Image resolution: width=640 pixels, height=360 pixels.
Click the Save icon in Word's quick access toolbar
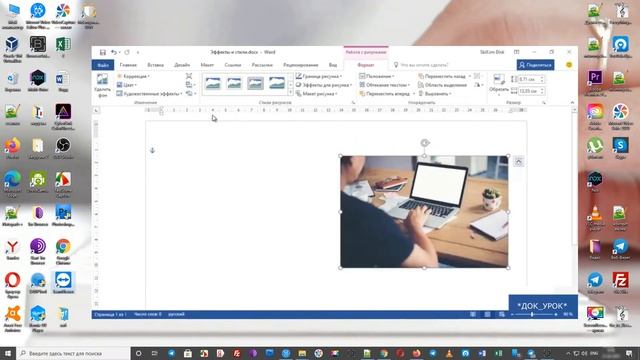[102, 52]
